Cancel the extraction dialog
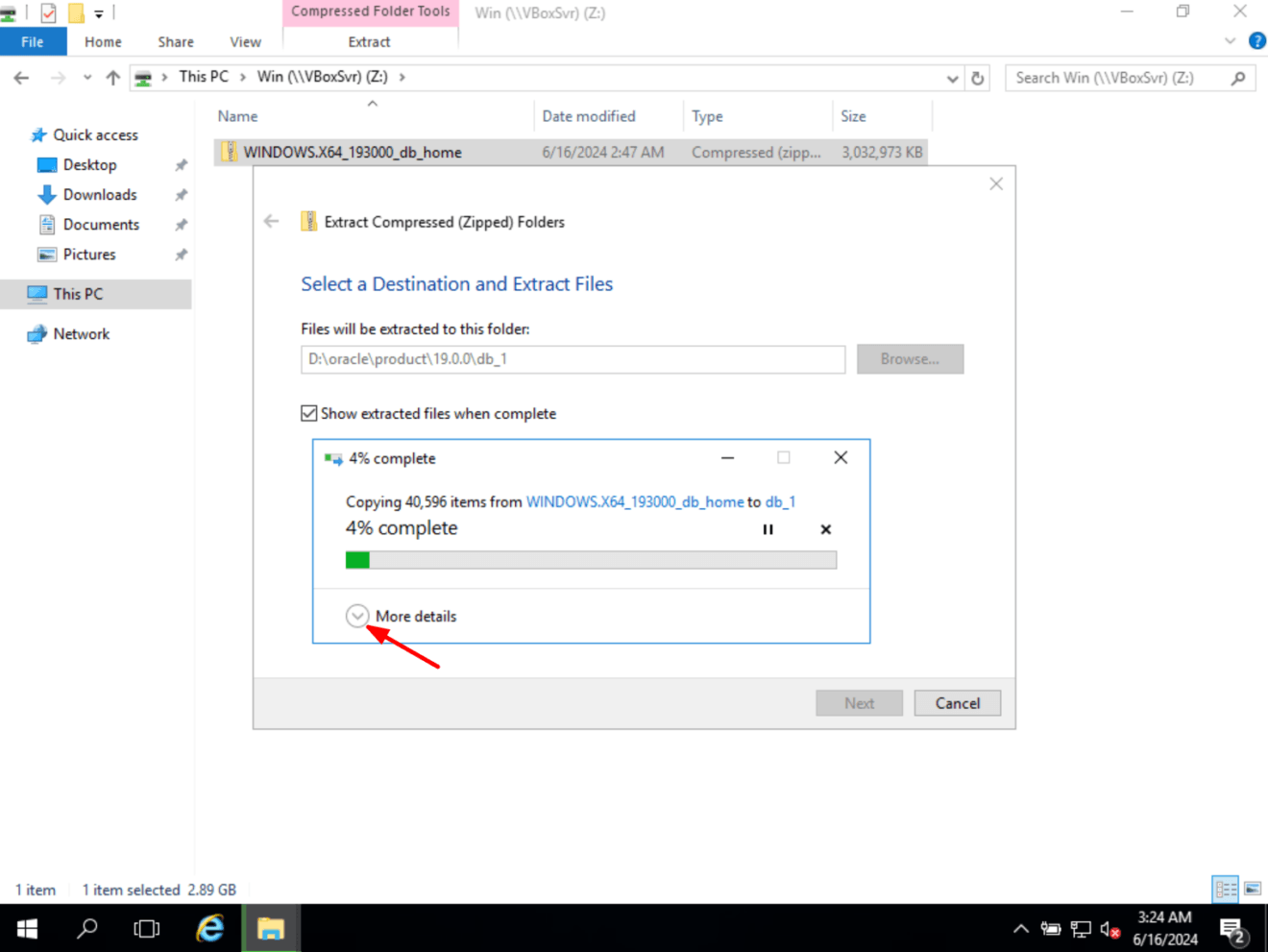 coord(957,702)
